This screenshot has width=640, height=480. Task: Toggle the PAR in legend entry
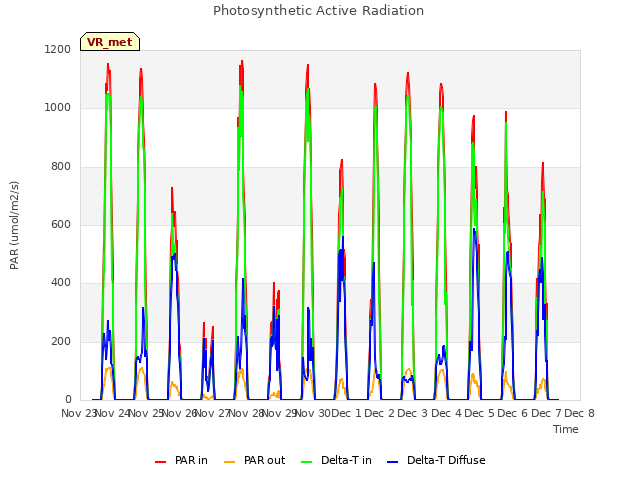pyautogui.click(x=181, y=460)
